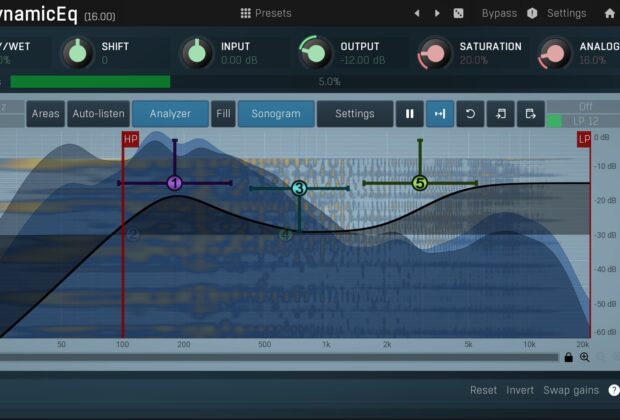Click the random preset dice icon

458,13
